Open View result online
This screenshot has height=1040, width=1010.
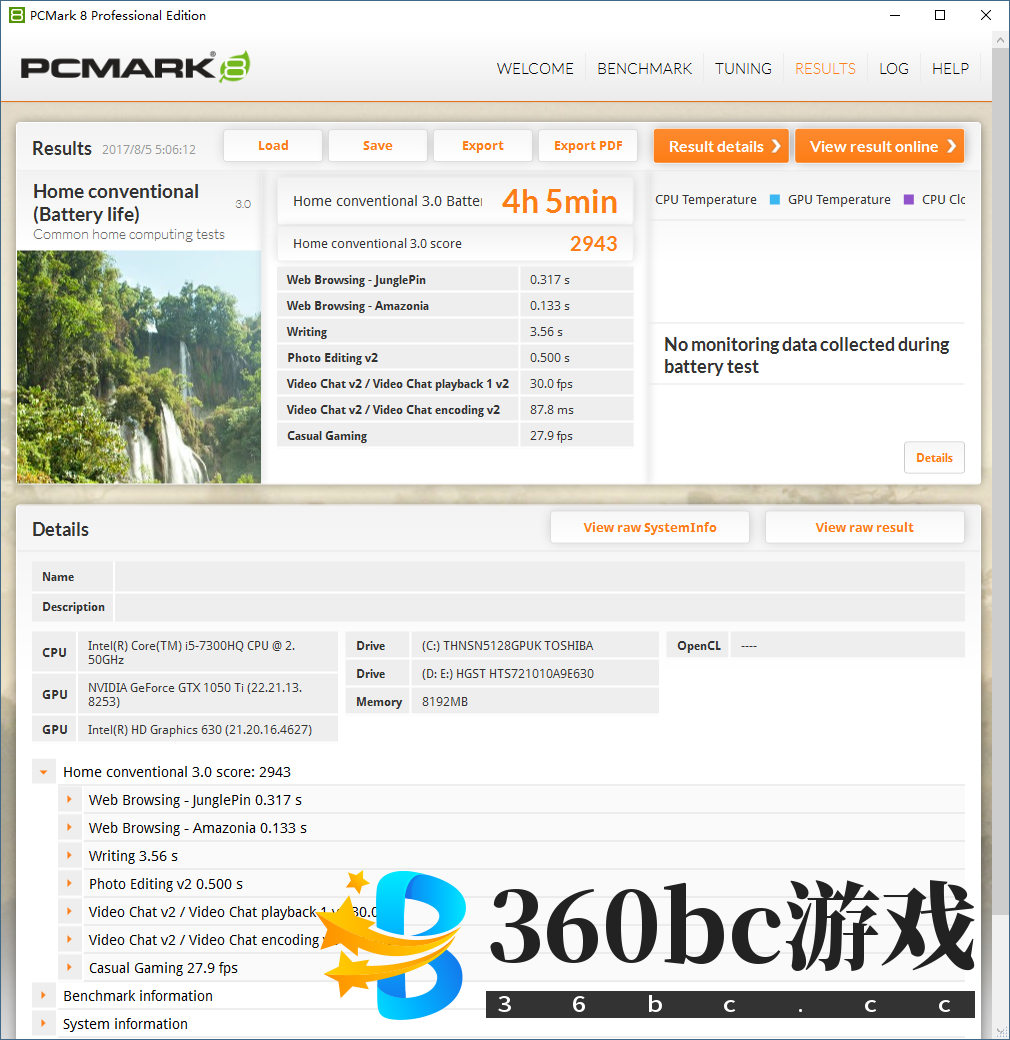pos(879,146)
